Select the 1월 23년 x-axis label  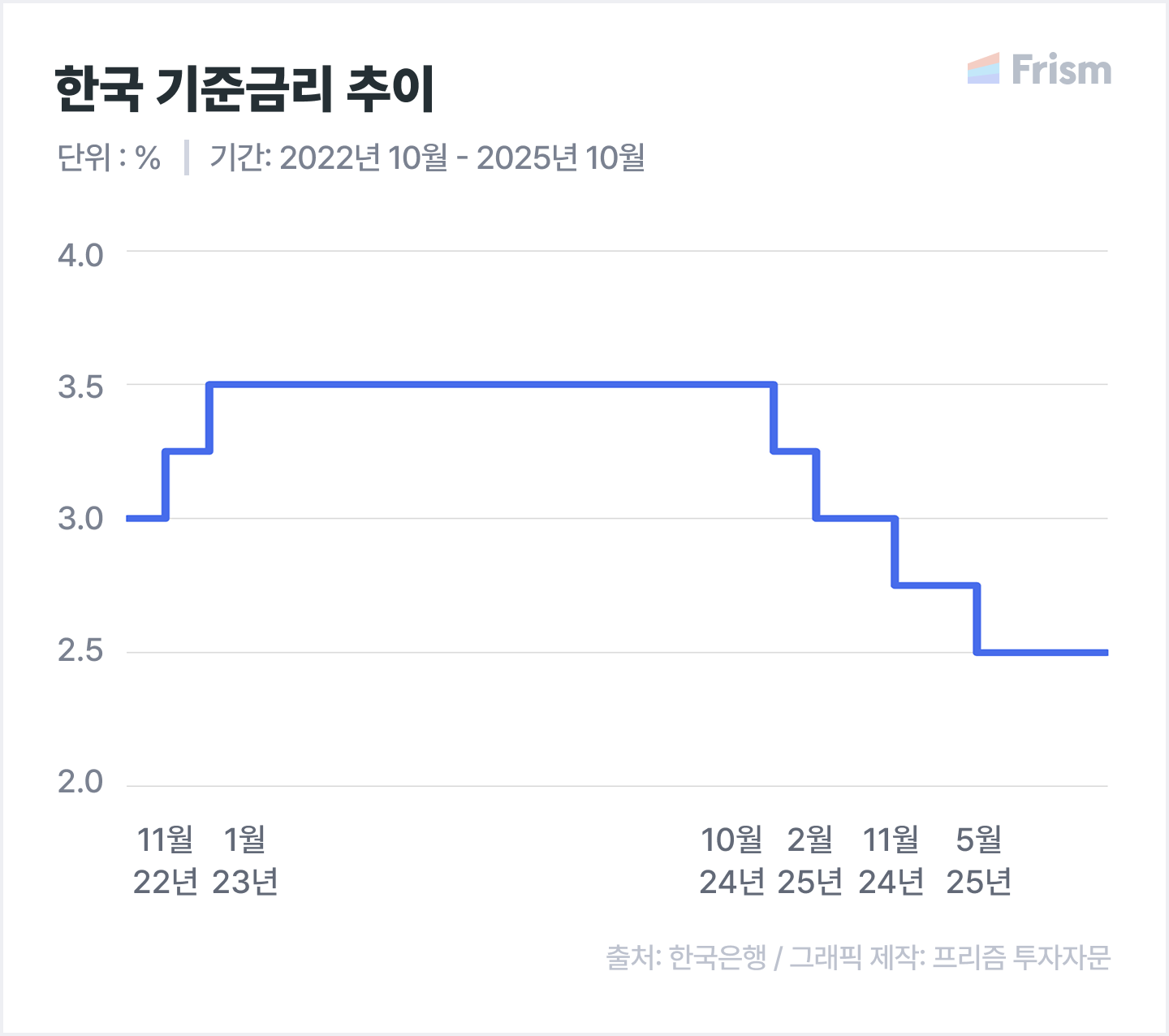(245, 860)
